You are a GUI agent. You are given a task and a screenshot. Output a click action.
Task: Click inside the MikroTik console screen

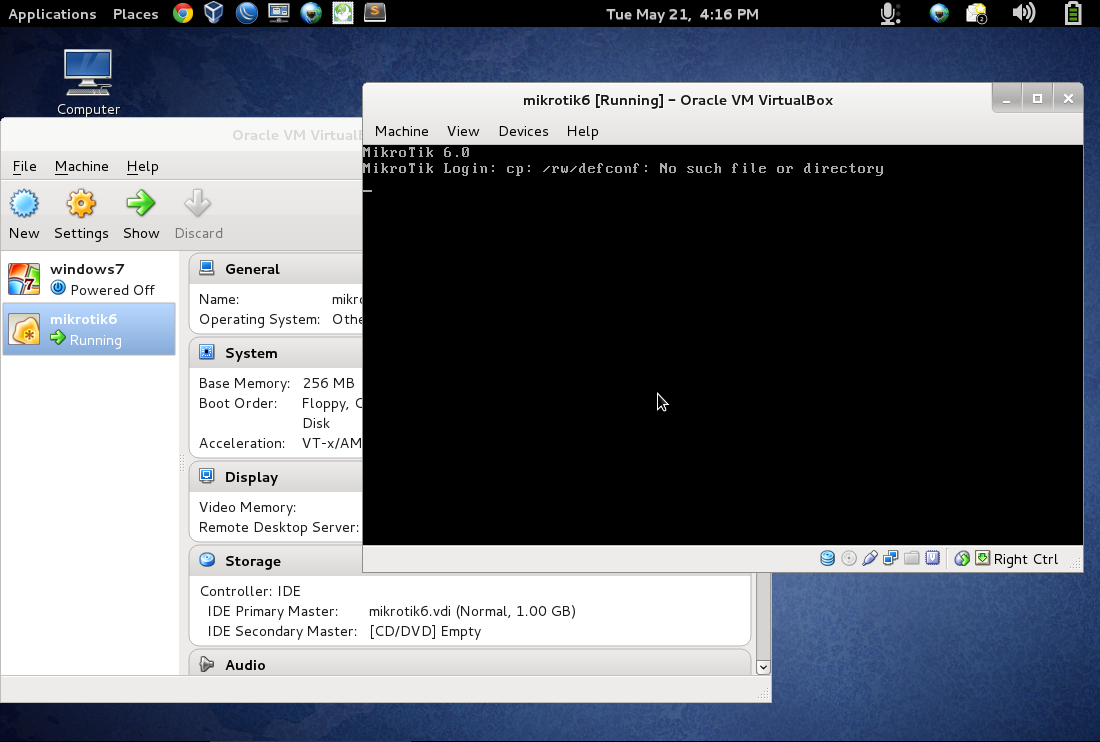coord(723,345)
